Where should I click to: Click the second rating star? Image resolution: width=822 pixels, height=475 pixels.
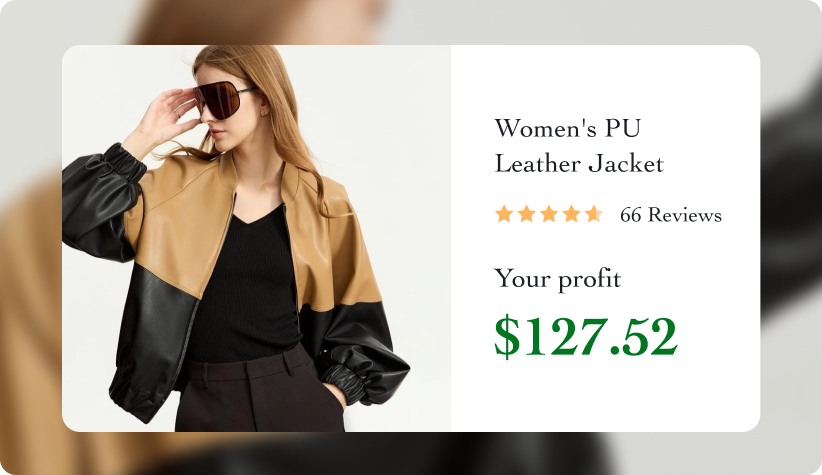(526, 214)
